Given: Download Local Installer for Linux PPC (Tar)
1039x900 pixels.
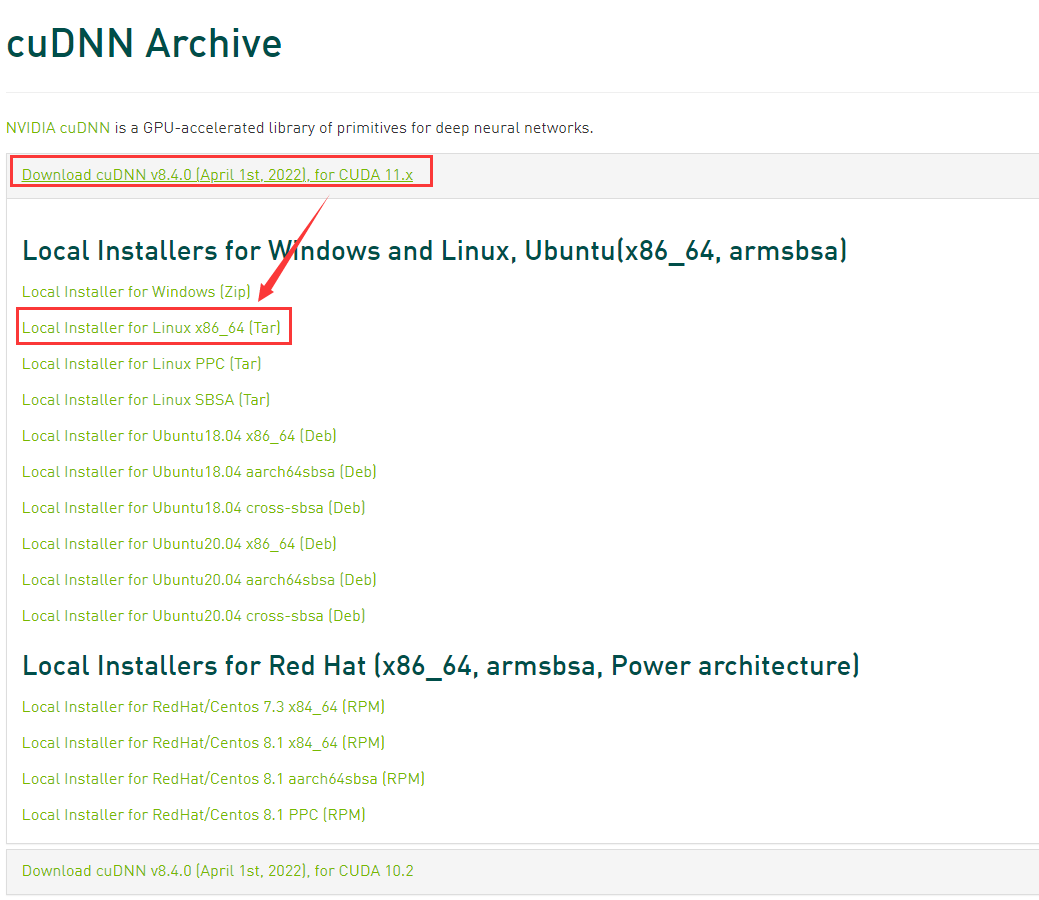Looking at the screenshot, I should tap(141, 364).
